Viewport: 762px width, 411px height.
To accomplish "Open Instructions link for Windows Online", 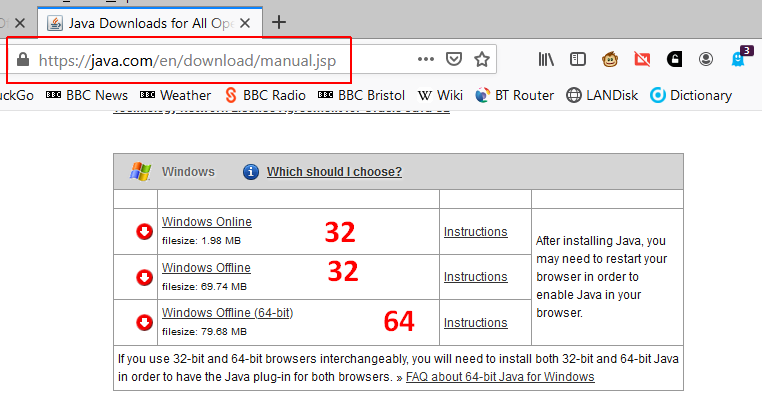I will [x=475, y=231].
